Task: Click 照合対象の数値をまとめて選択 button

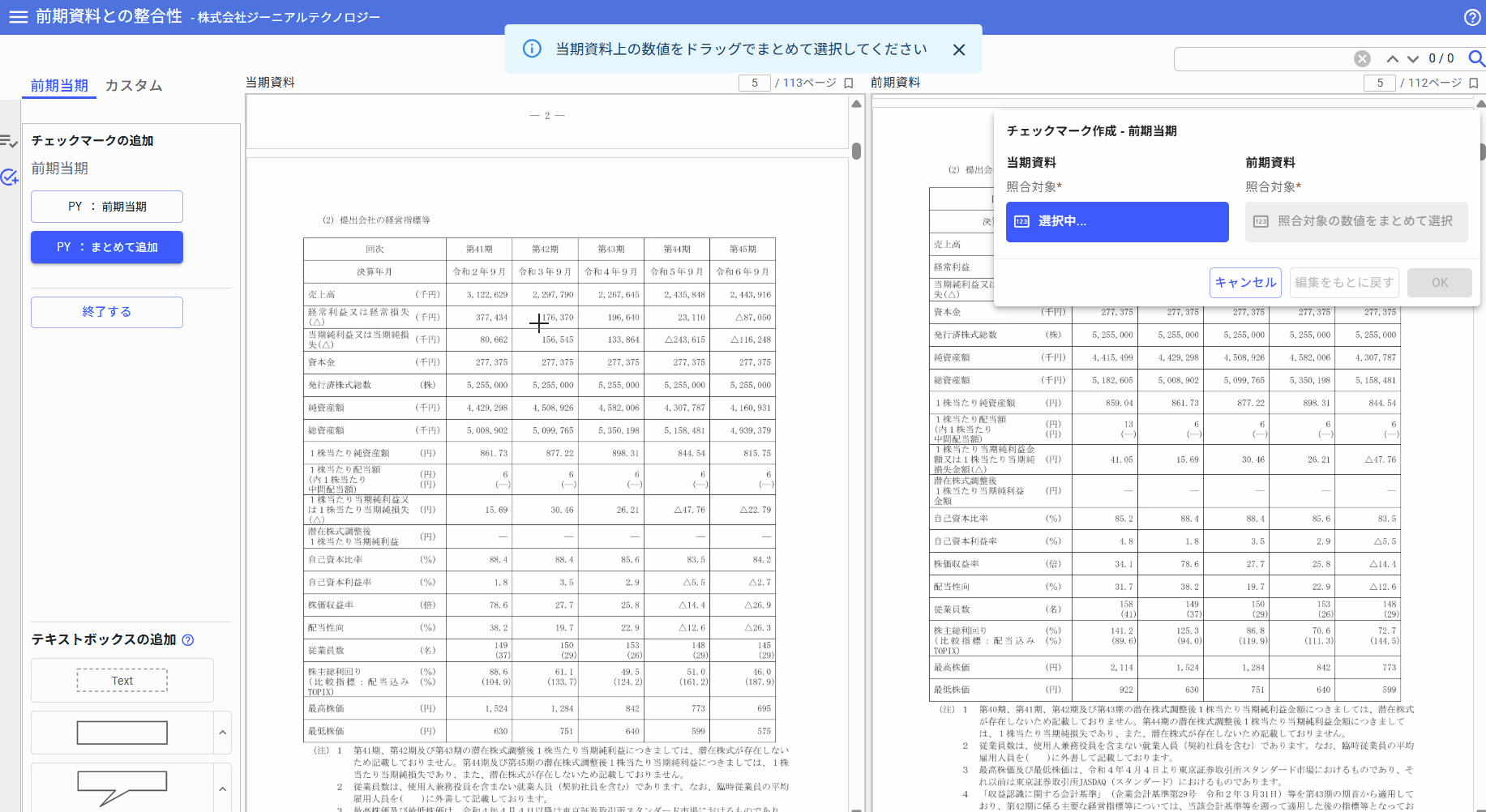Action: (x=1356, y=222)
